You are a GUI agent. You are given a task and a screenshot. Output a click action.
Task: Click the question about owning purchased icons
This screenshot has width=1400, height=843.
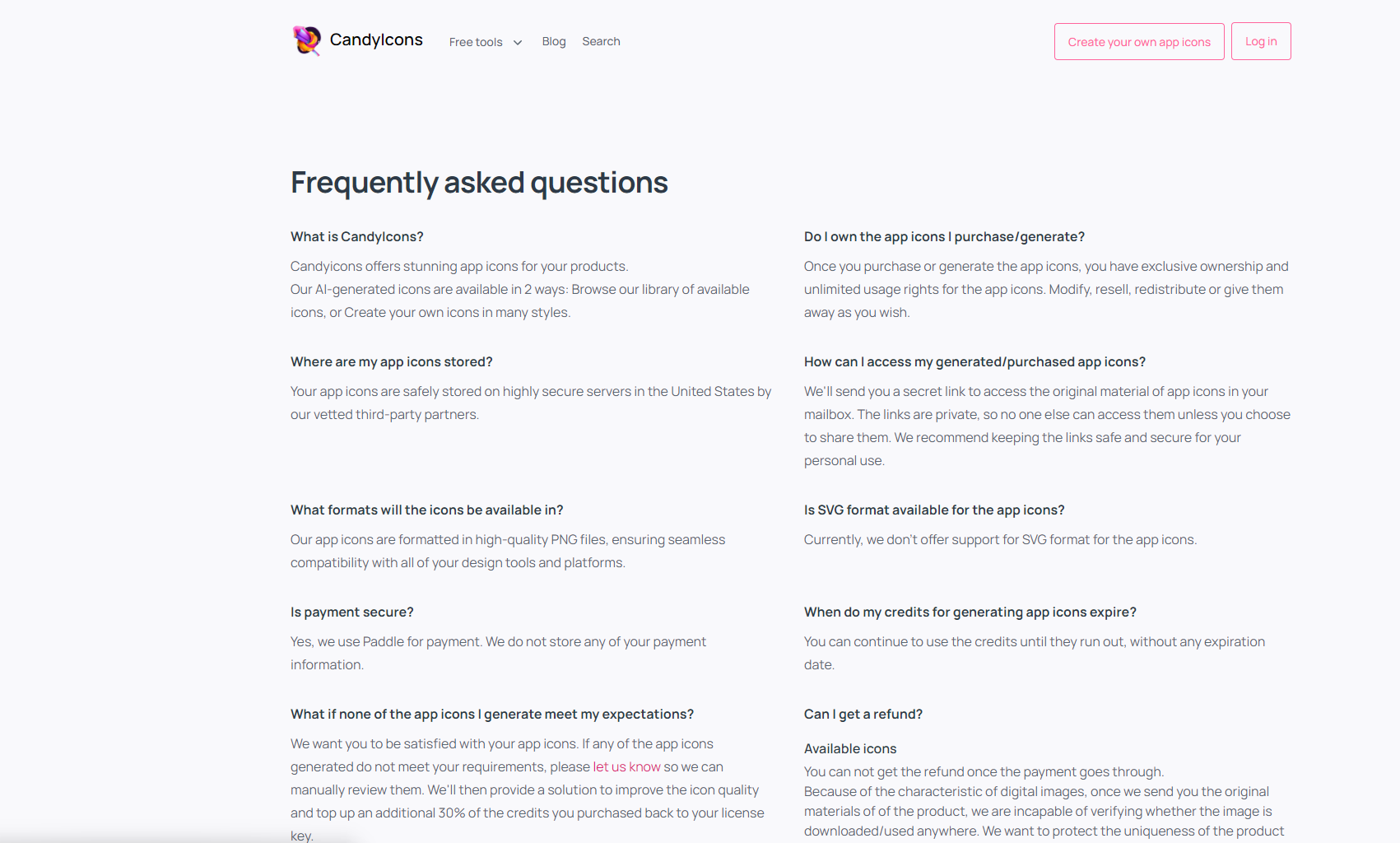pos(944,237)
